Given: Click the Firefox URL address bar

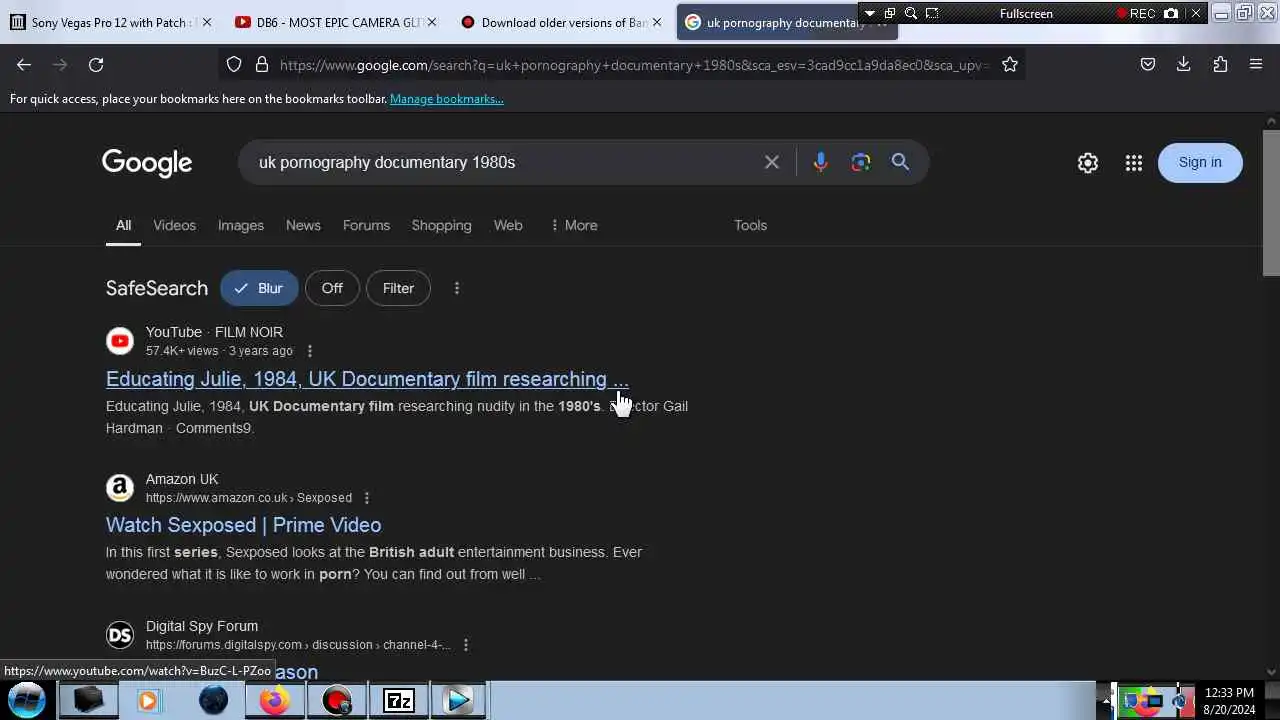Looking at the screenshot, I should [632, 65].
